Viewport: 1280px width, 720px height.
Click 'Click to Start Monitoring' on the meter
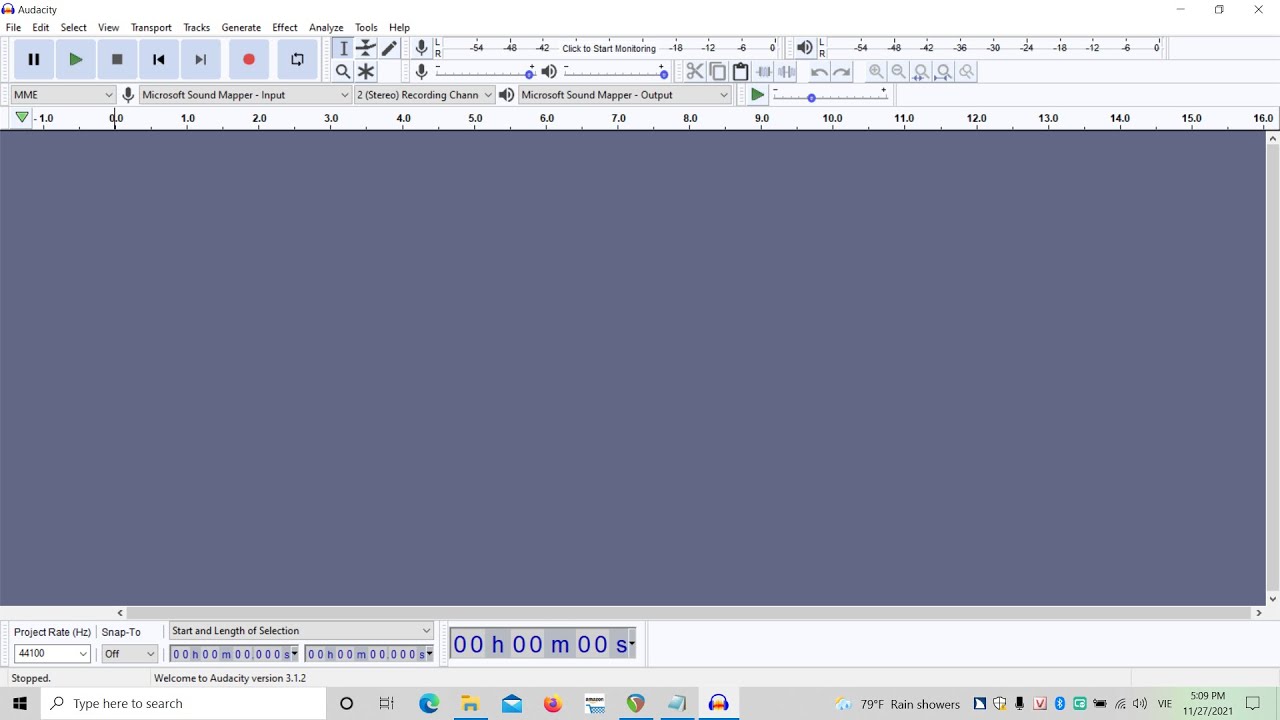click(609, 48)
